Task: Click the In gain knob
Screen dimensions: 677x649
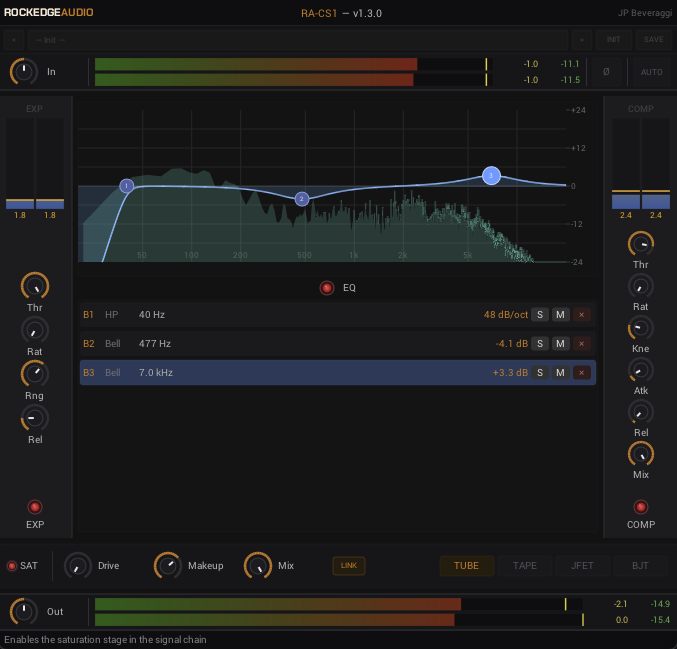Action: [x=24, y=71]
